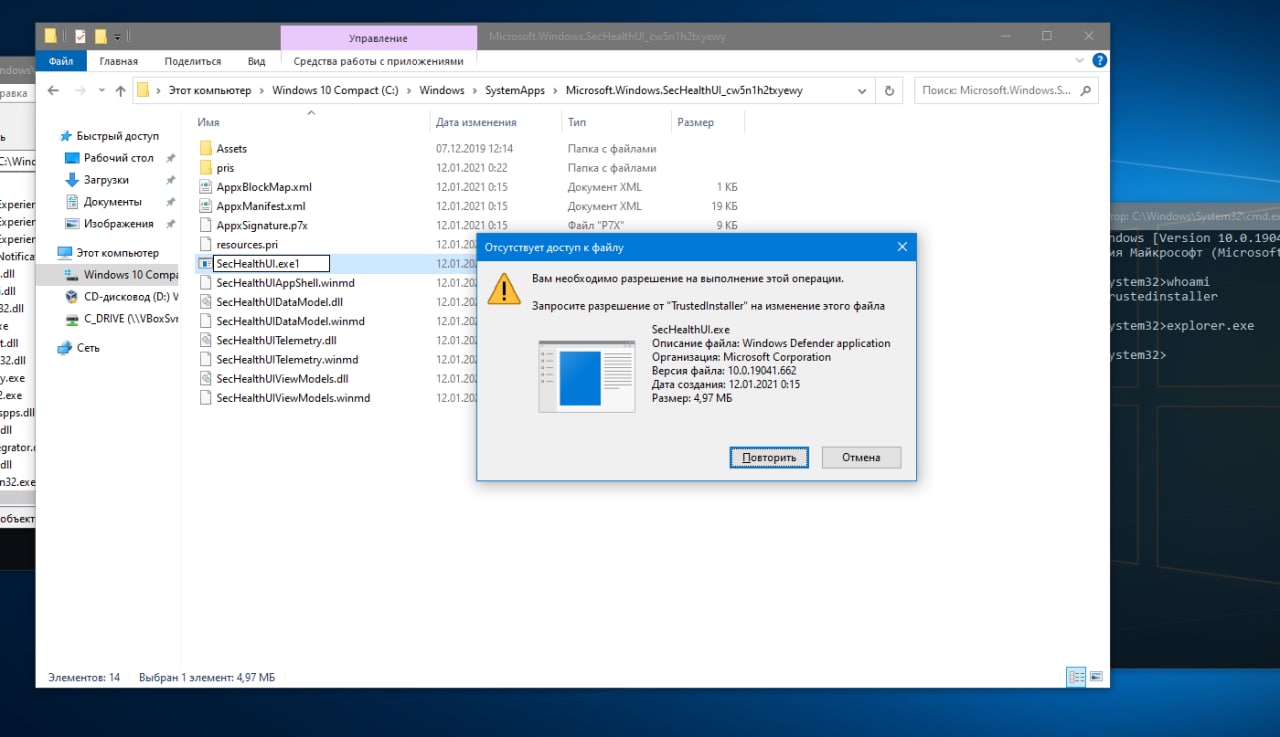Click the Forward navigation arrow
The image size is (1280, 737).
[80, 90]
